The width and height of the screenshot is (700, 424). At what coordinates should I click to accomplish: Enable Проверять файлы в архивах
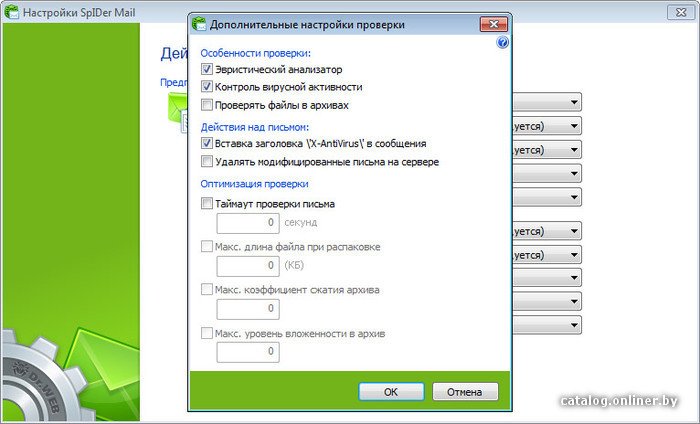207,104
